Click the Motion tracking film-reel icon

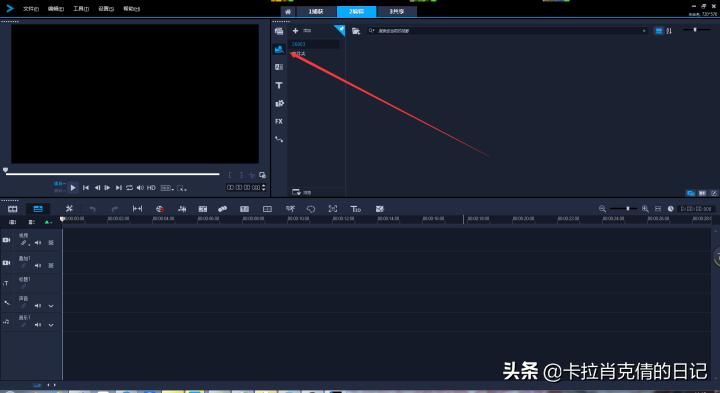click(x=223, y=209)
